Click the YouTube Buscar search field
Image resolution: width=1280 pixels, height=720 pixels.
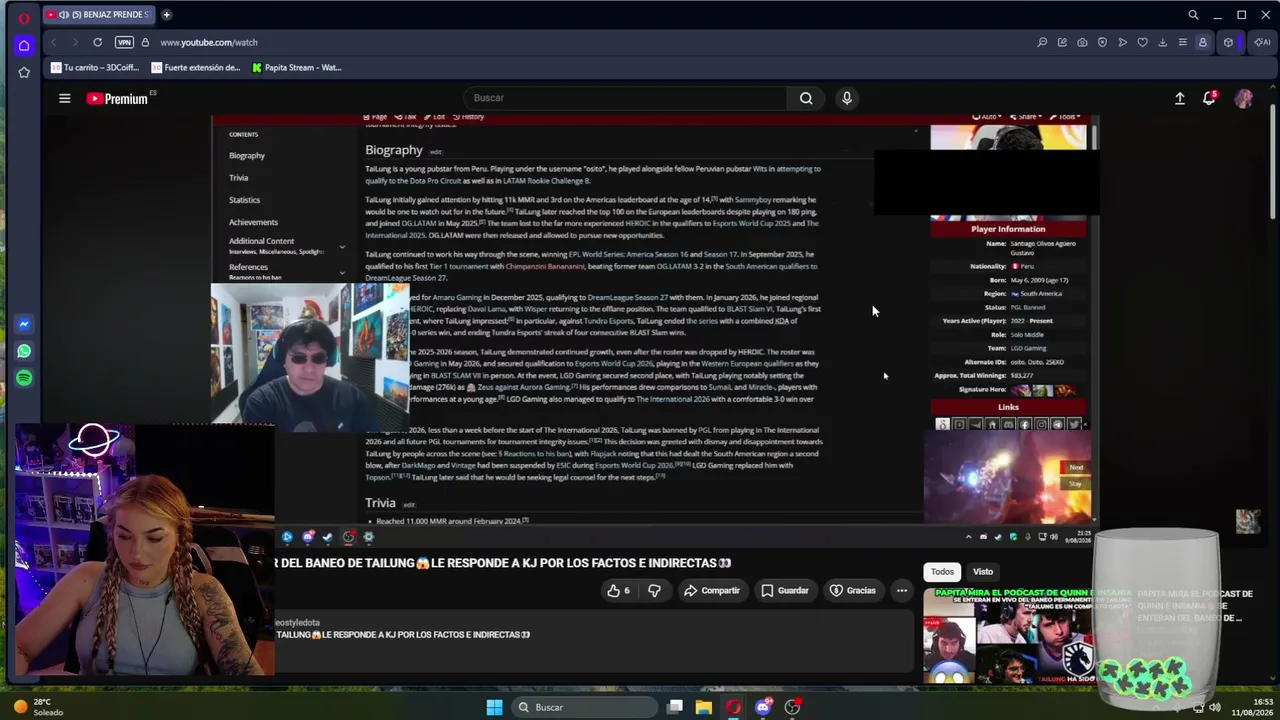tap(627, 98)
